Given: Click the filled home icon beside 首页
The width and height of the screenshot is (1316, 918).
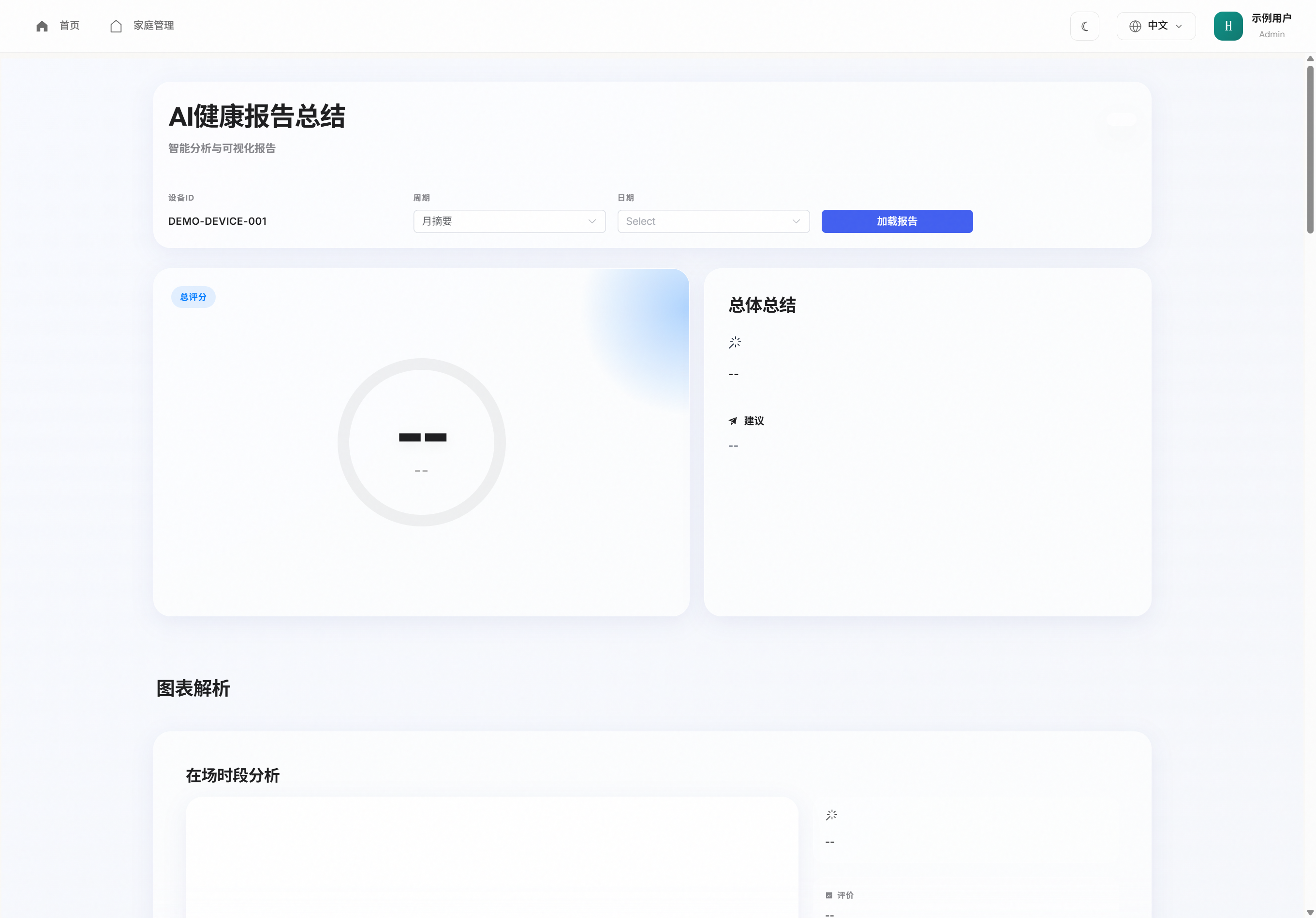Looking at the screenshot, I should [x=42, y=26].
